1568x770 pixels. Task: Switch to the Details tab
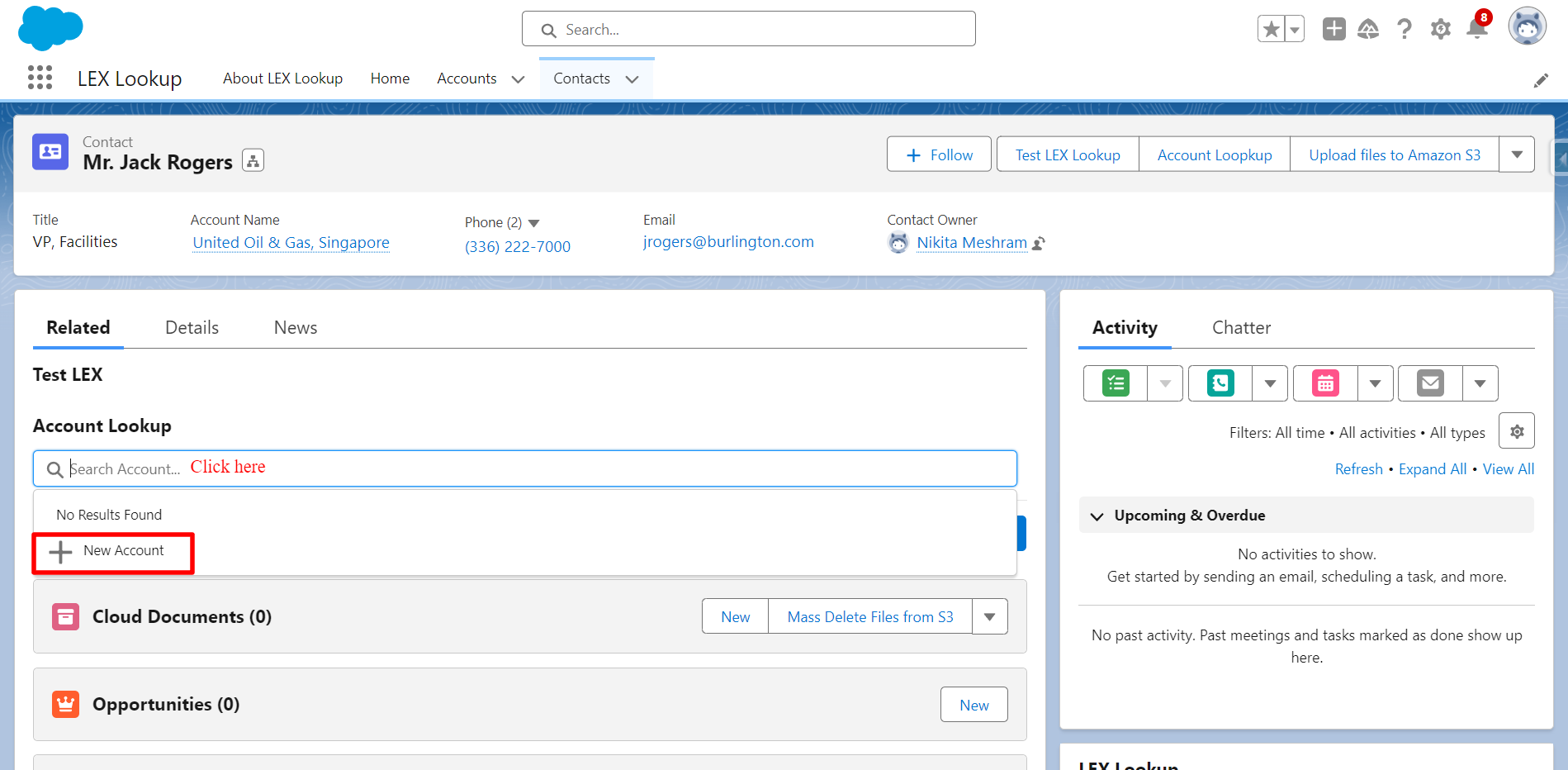coord(192,328)
